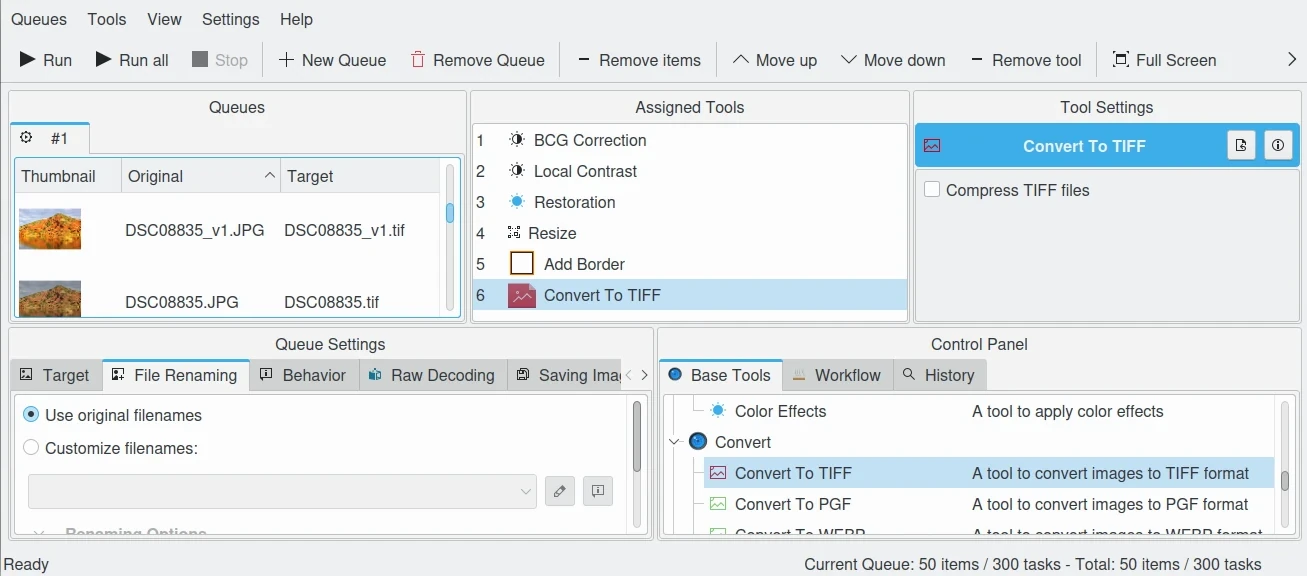The height and width of the screenshot is (576, 1307).
Task: Enable Compress TIFF files checkbox
Action: pyautogui.click(x=932, y=190)
